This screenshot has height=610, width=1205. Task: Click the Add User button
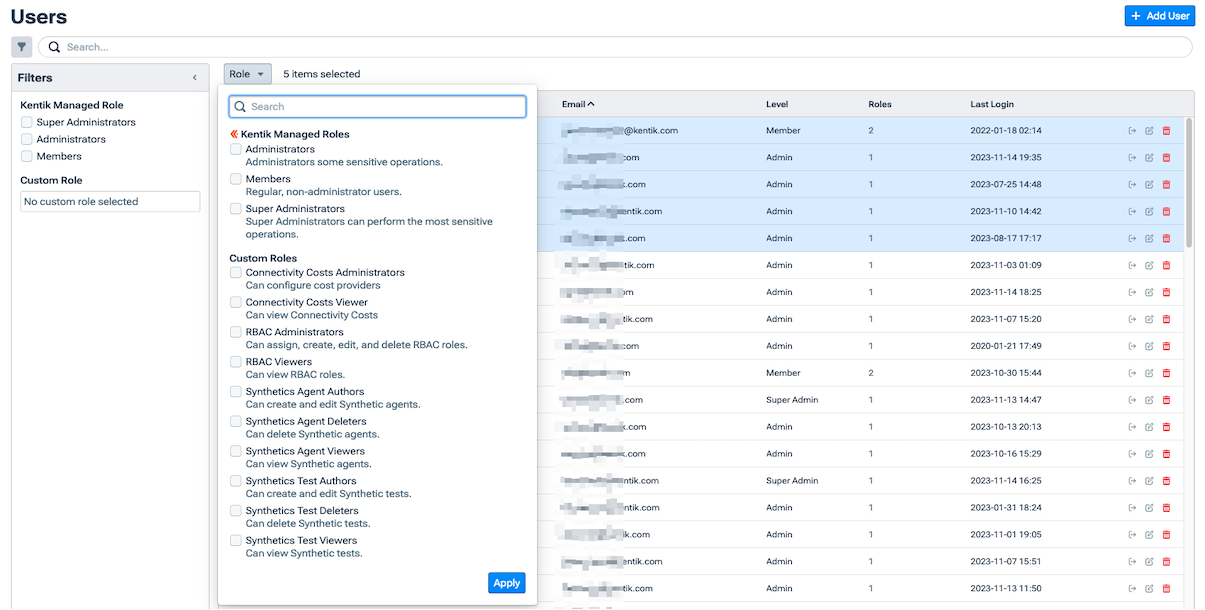pos(1160,16)
